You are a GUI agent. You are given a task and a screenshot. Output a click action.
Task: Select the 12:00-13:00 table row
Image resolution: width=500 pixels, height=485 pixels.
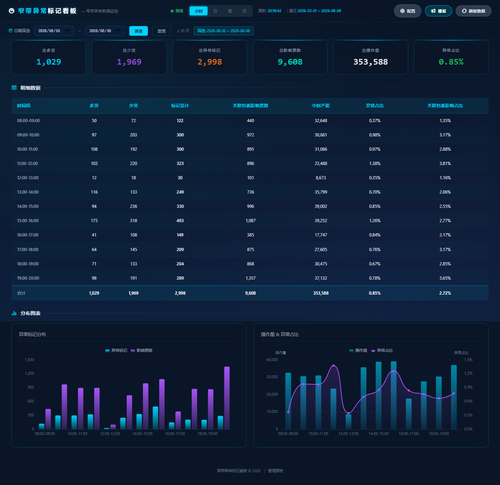click(x=250, y=178)
